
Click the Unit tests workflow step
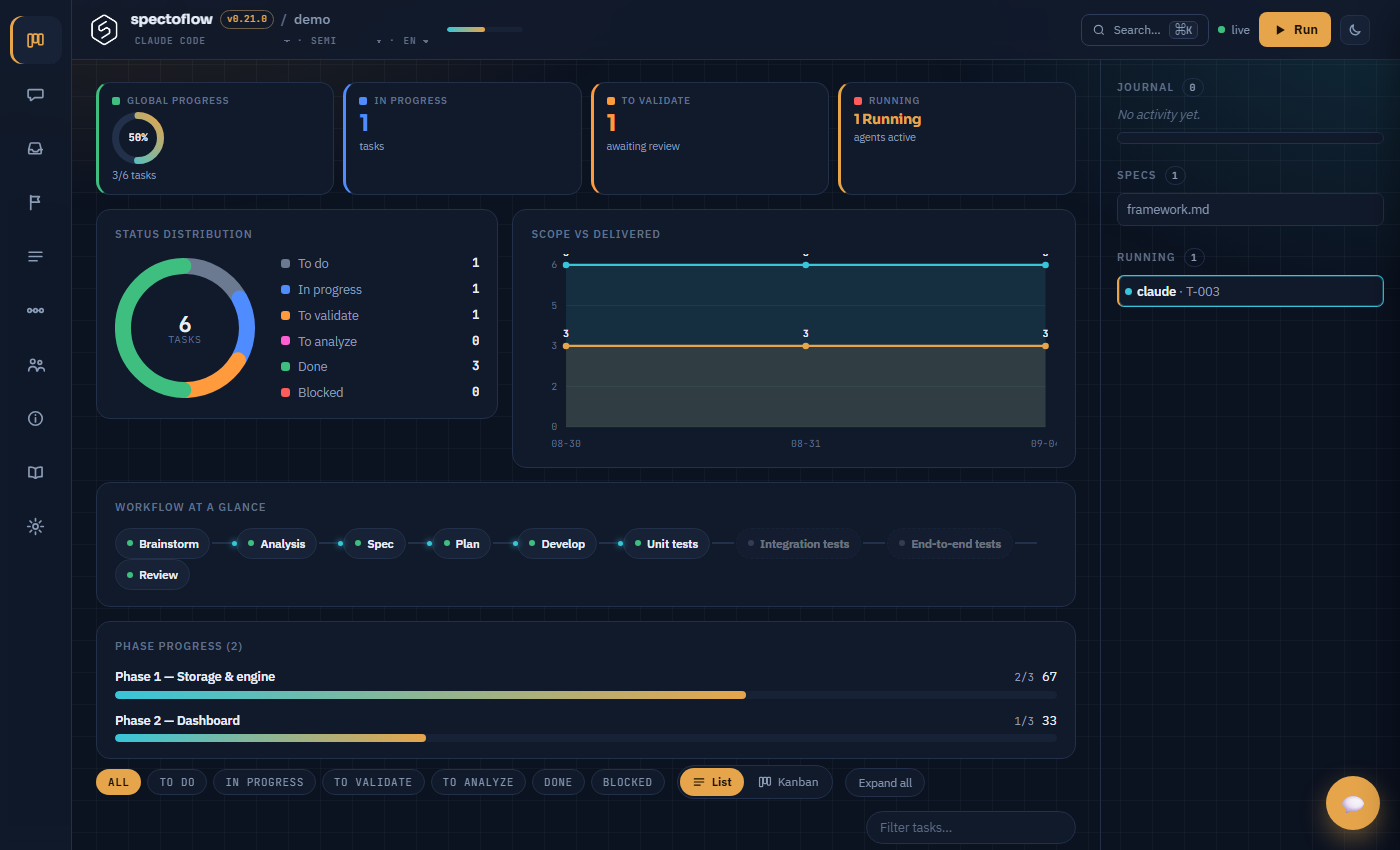[x=666, y=544]
